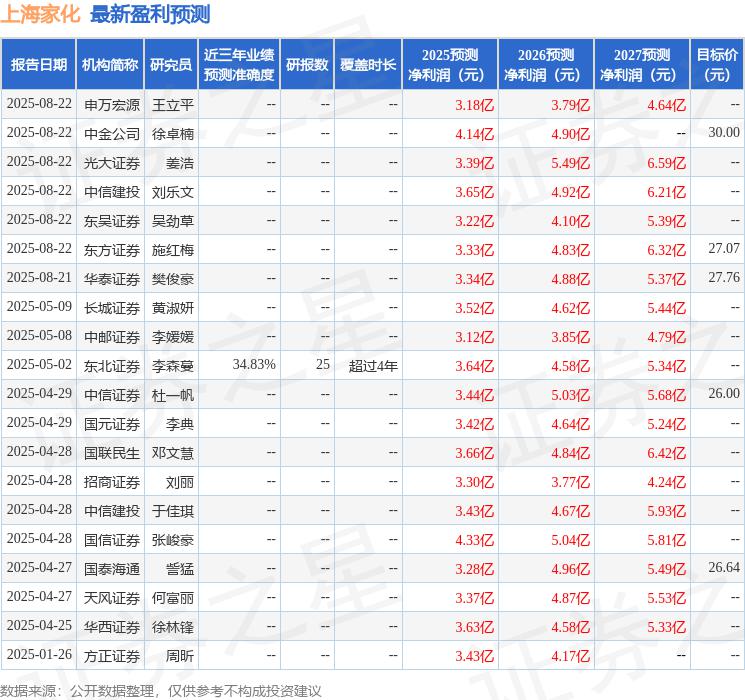
Task: Click the report date 2025-01-26
Action: [x=39, y=654]
